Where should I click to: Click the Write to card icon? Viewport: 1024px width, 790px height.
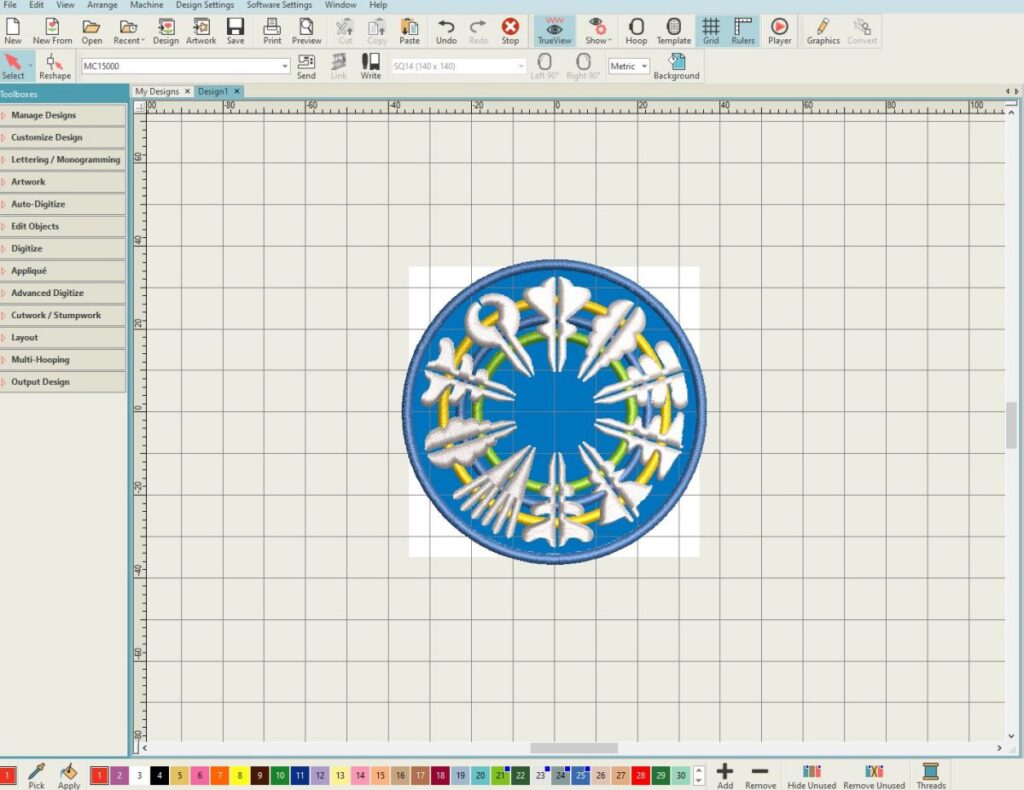click(370, 67)
